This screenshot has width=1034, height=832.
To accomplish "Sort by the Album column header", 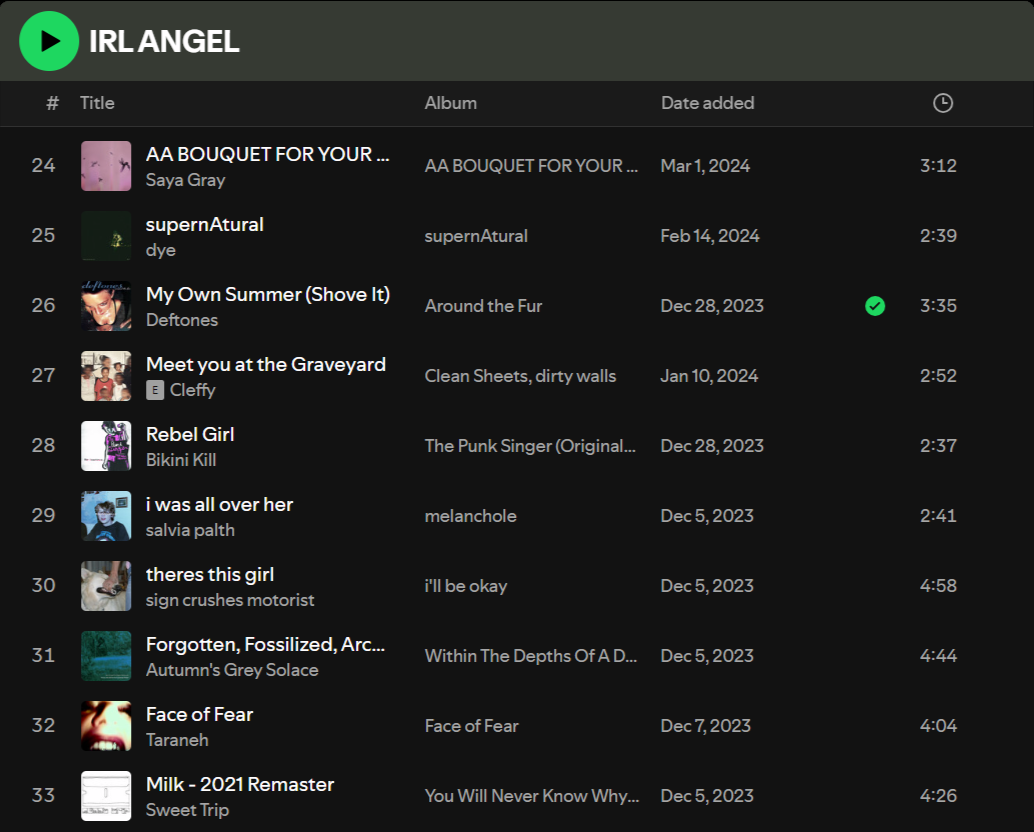I will [450, 103].
